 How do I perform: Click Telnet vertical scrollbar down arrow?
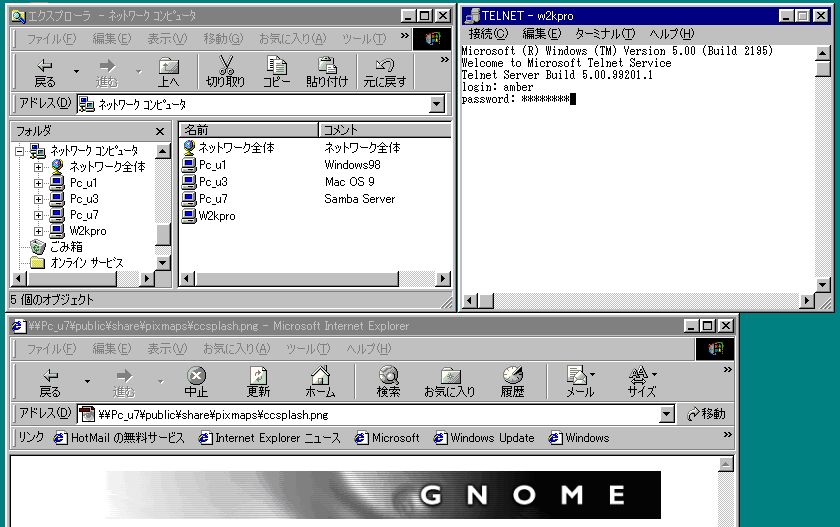823,285
